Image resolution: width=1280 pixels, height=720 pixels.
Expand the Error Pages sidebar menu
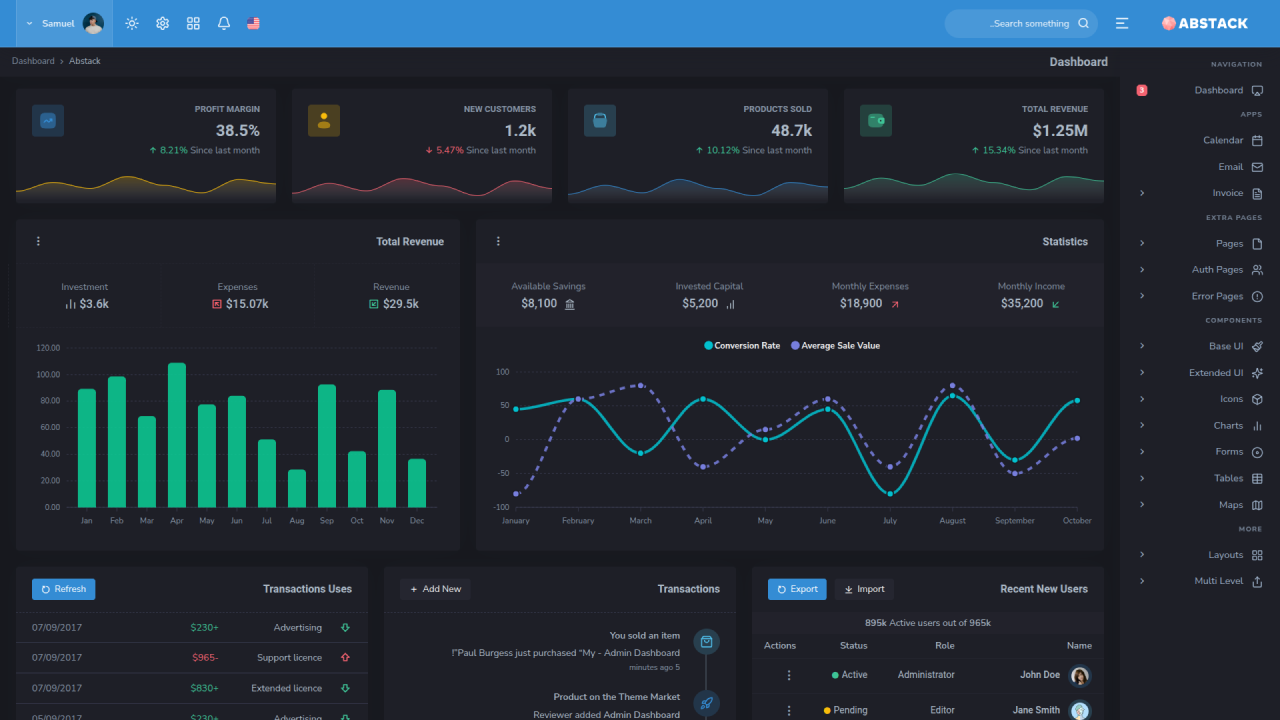(x=1200, y=296)
